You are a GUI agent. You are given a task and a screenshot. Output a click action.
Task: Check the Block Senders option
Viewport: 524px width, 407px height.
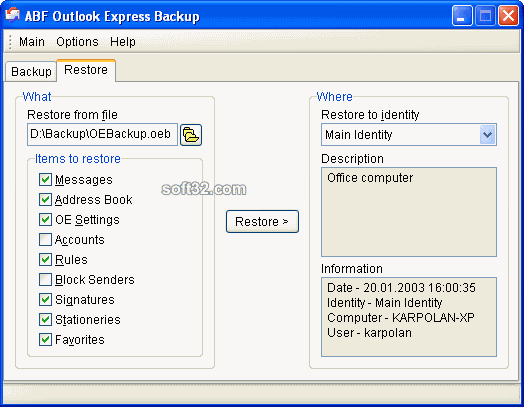tap(45, 279)
